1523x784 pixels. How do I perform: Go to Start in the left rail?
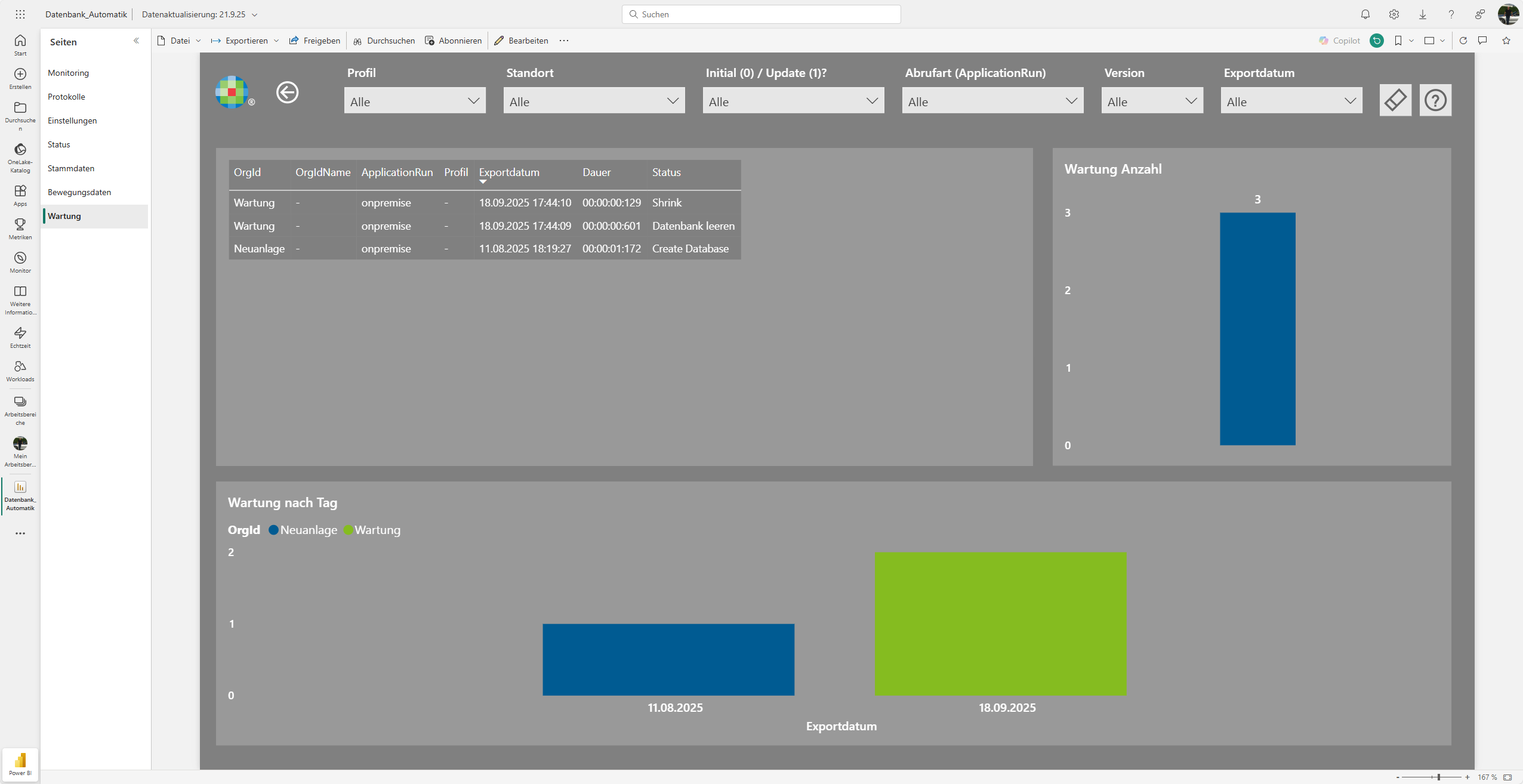coord(20,45)
